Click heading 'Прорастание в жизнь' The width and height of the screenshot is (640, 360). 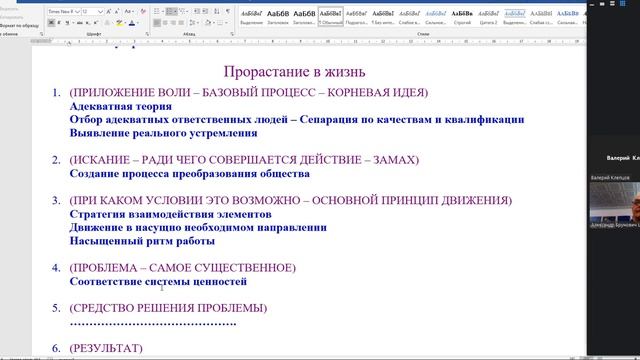click(x=294, y=72)
